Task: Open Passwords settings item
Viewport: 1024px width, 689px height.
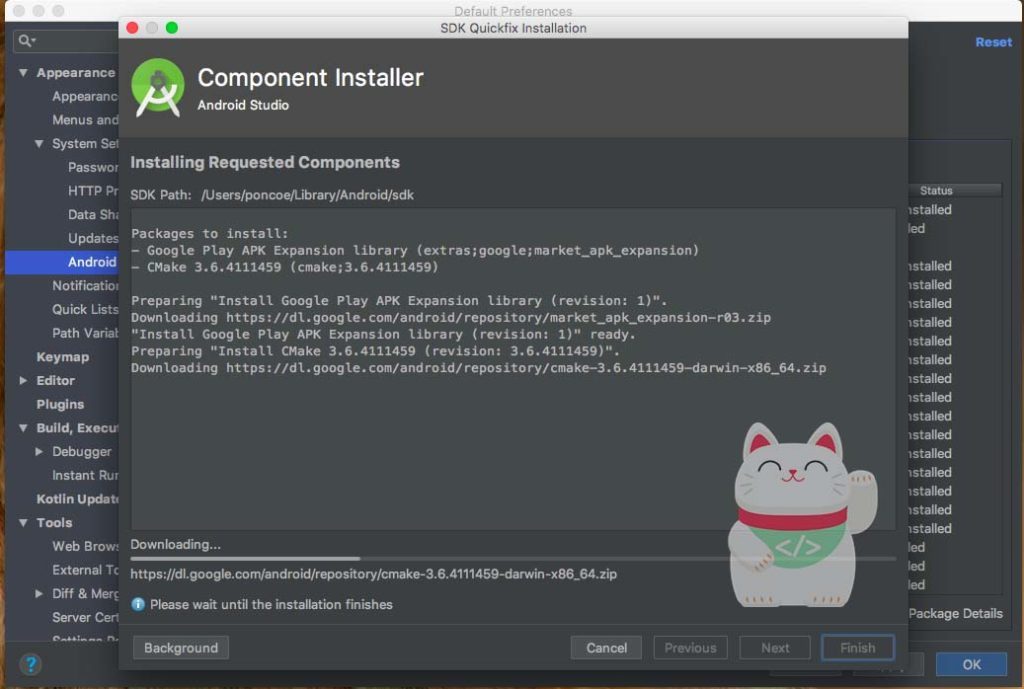Action: pos(93,167)
